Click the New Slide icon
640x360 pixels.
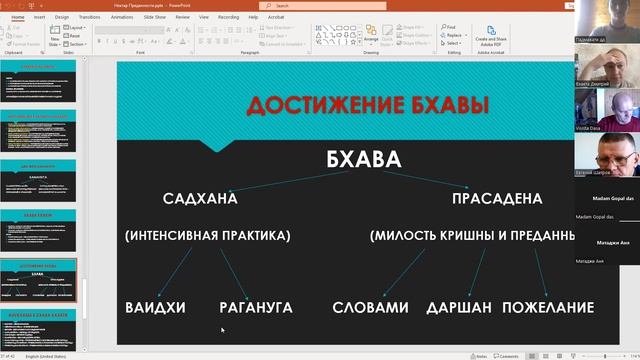[x=55, y=30]
